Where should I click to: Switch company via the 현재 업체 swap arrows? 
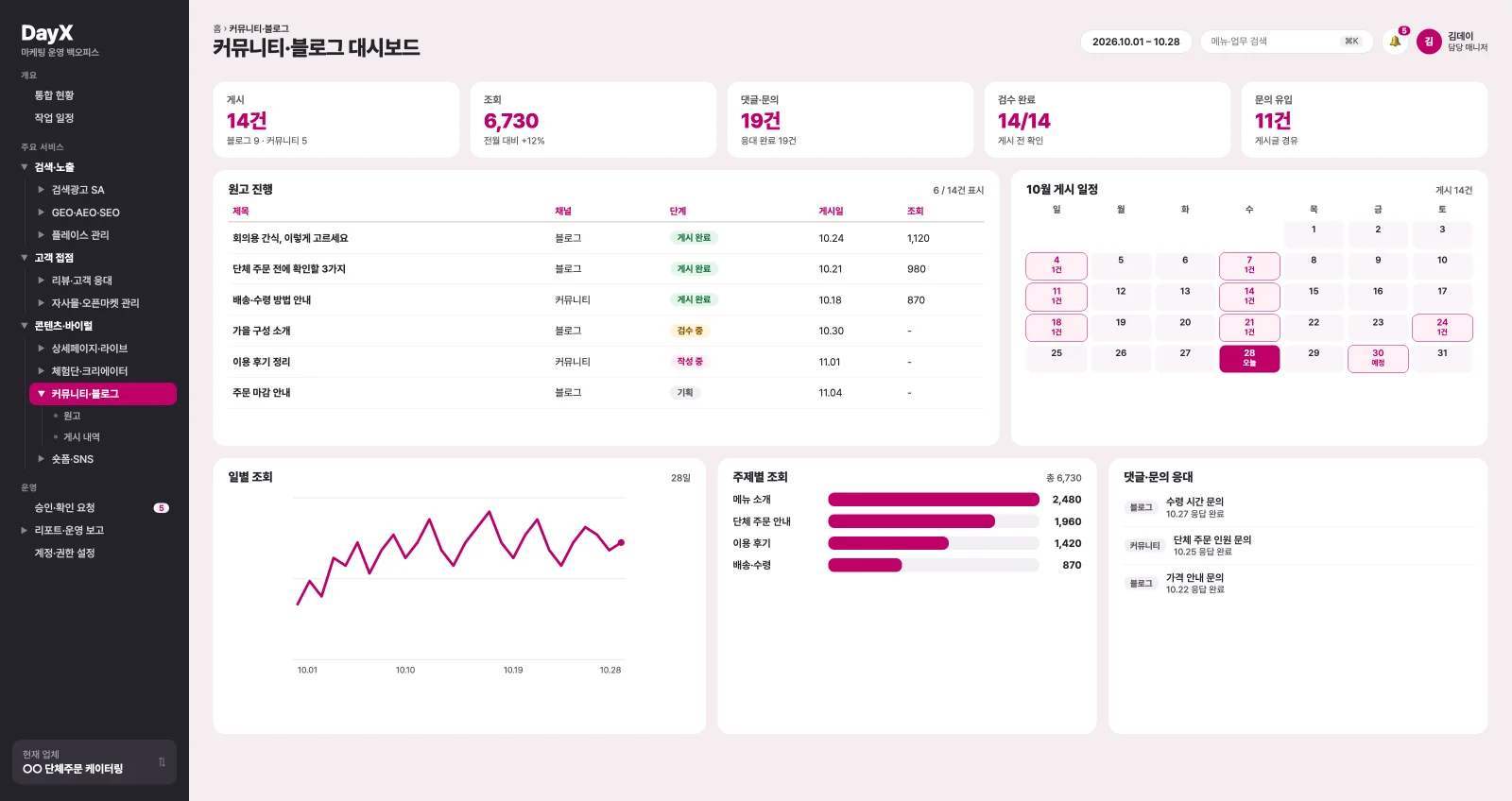click(x=162, y=762)
